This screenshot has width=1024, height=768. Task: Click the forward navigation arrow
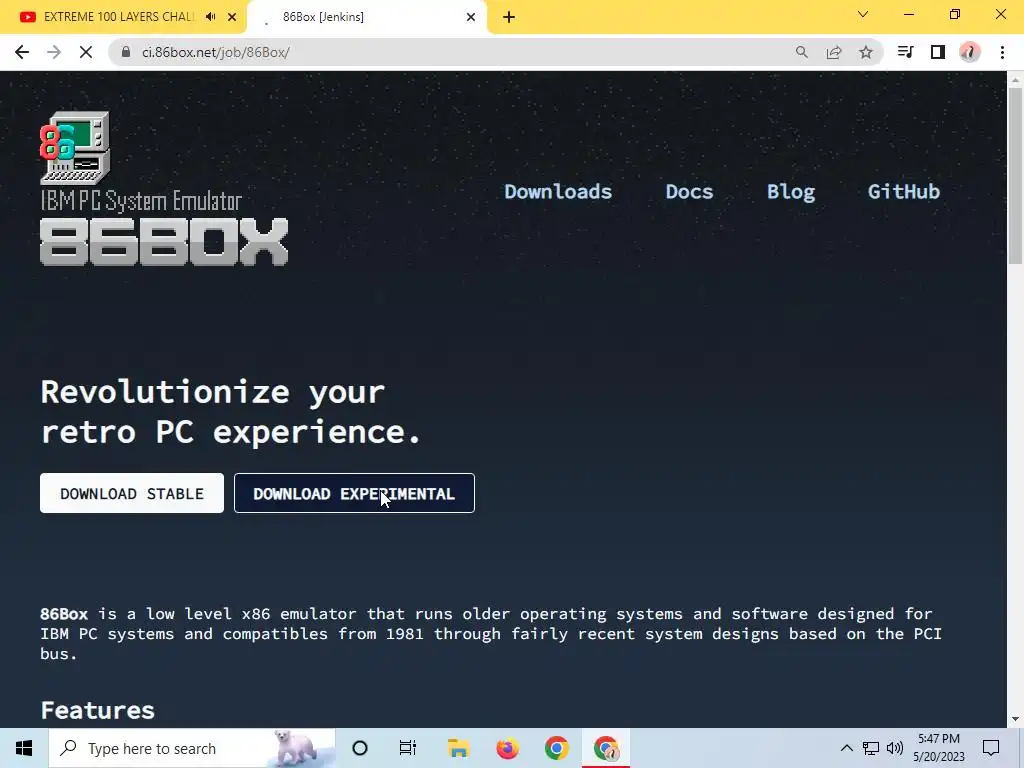point(54,52)
